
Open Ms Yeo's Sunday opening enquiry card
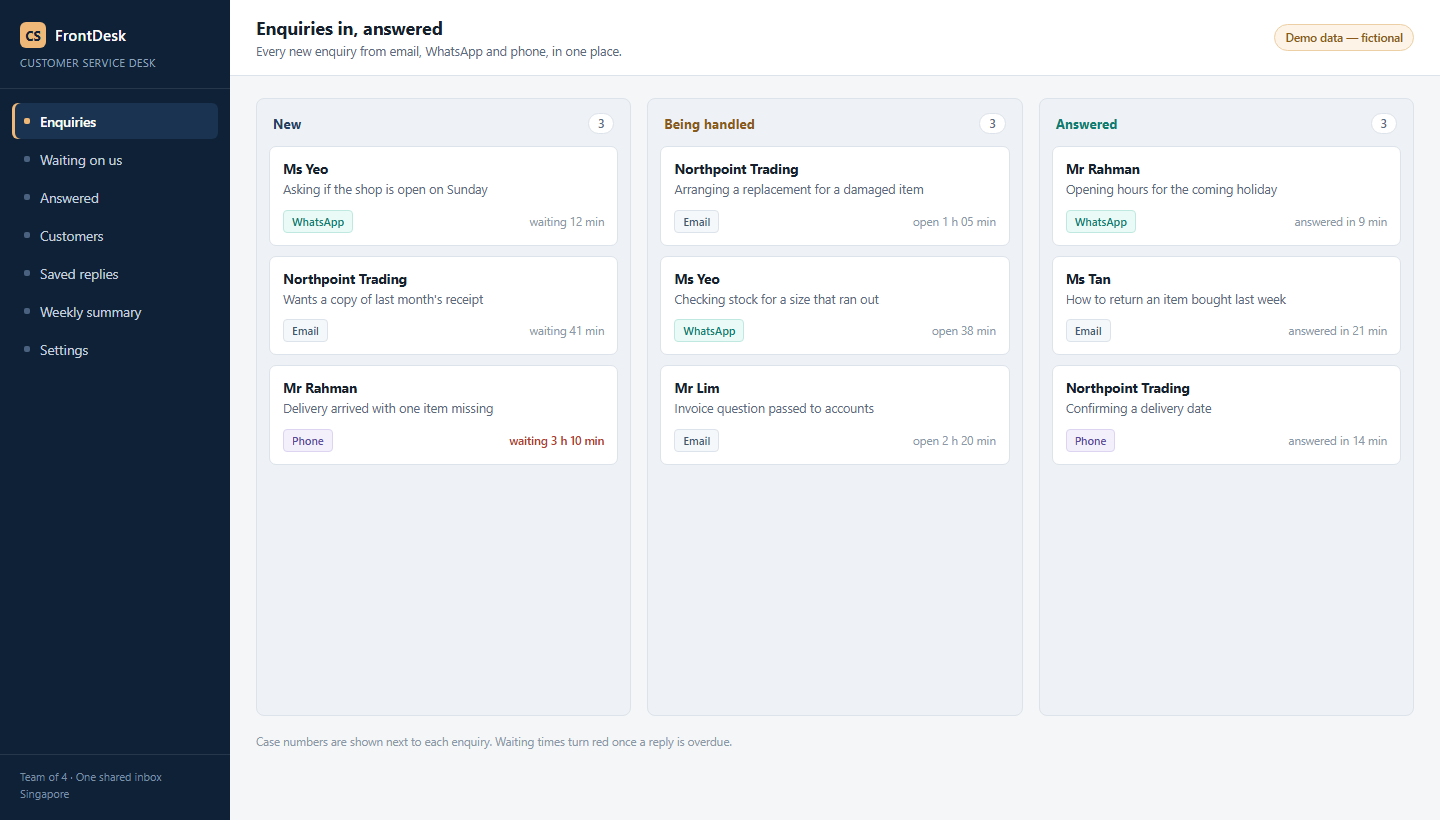(x=443, y=196)
